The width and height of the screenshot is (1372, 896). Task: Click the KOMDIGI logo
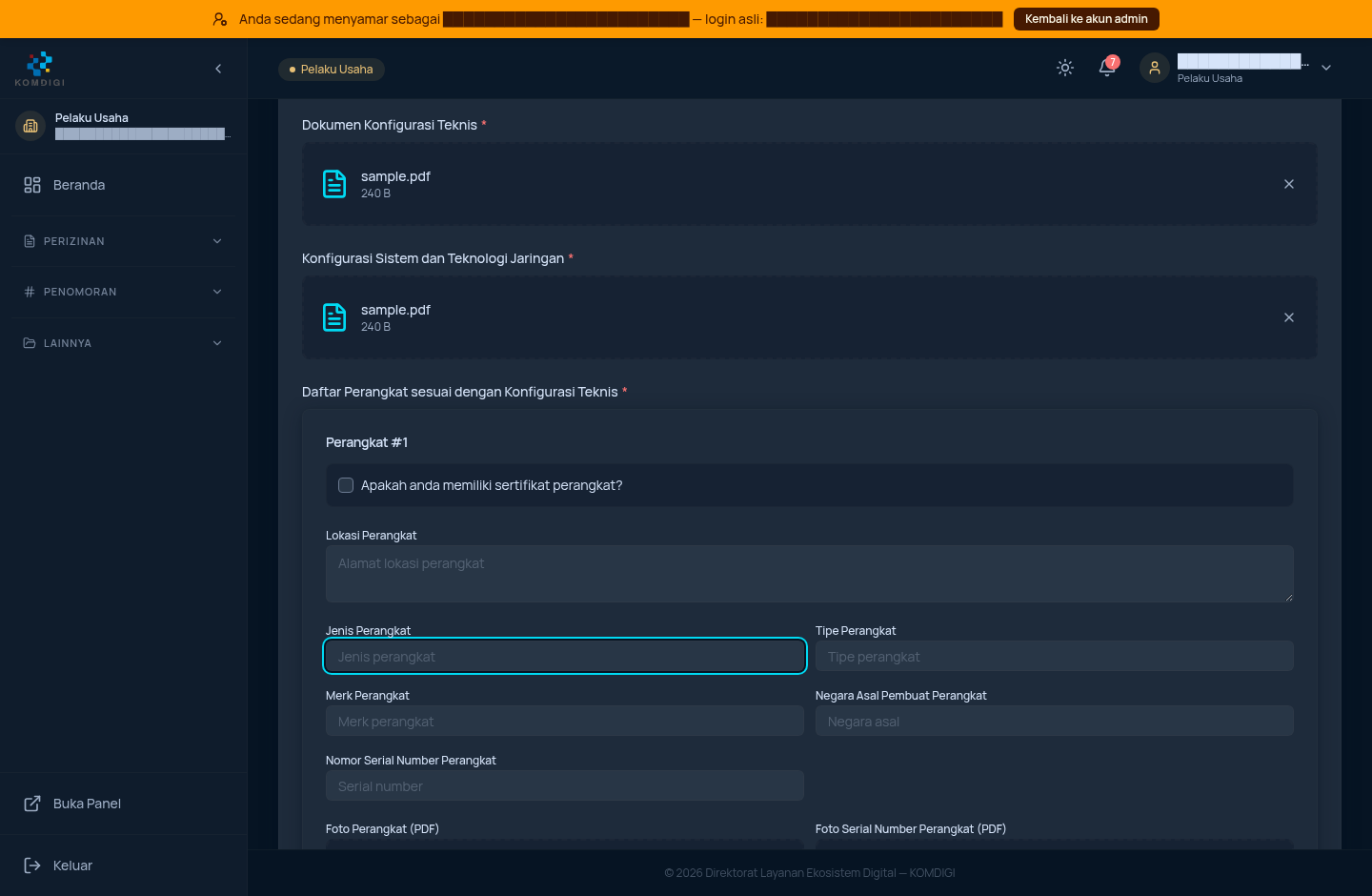click(x=40, y=69)
